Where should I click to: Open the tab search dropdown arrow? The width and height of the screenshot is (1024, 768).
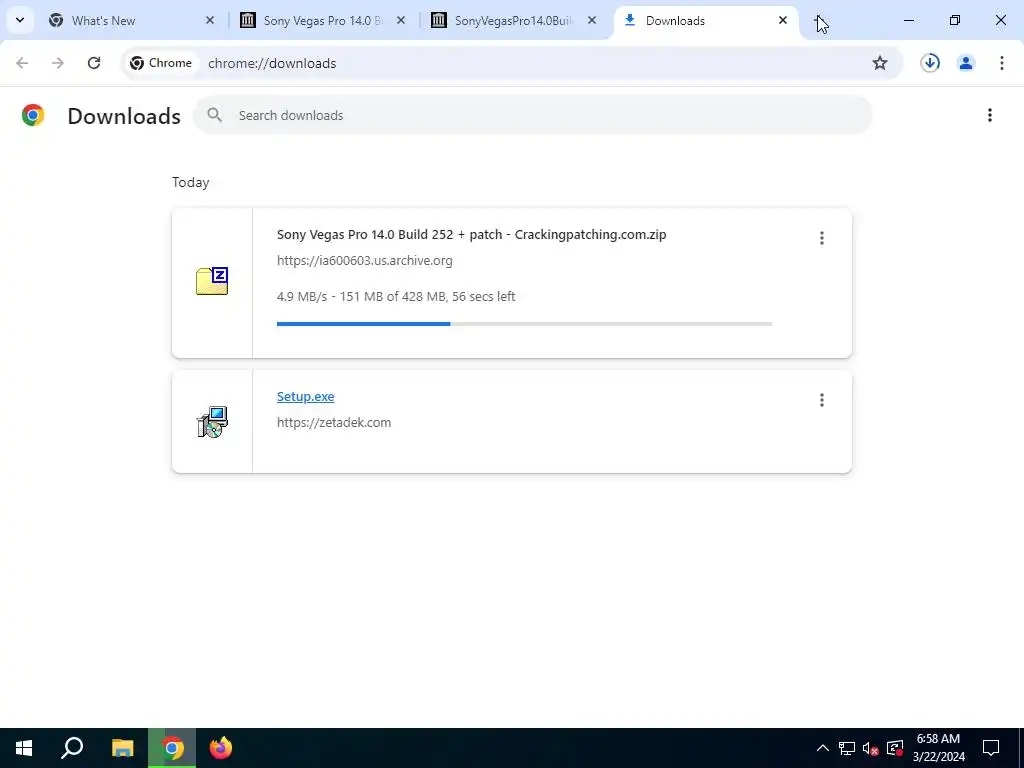click(x=20, y=20)
